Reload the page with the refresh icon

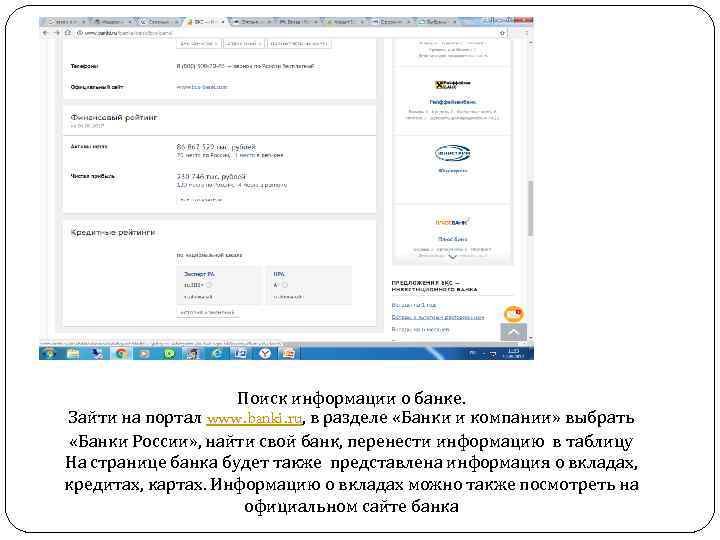pyautogui.click(x=68, y=33)
